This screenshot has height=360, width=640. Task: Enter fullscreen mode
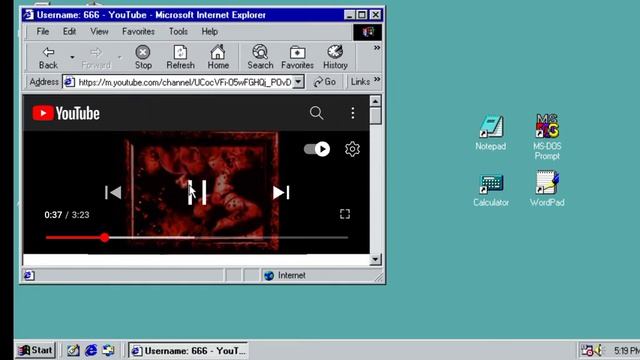[345, 214]
